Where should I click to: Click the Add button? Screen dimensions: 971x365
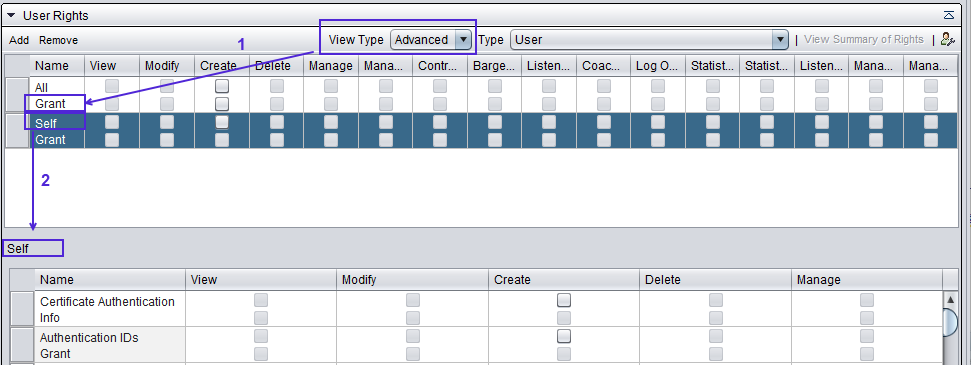tap(19, 40)
